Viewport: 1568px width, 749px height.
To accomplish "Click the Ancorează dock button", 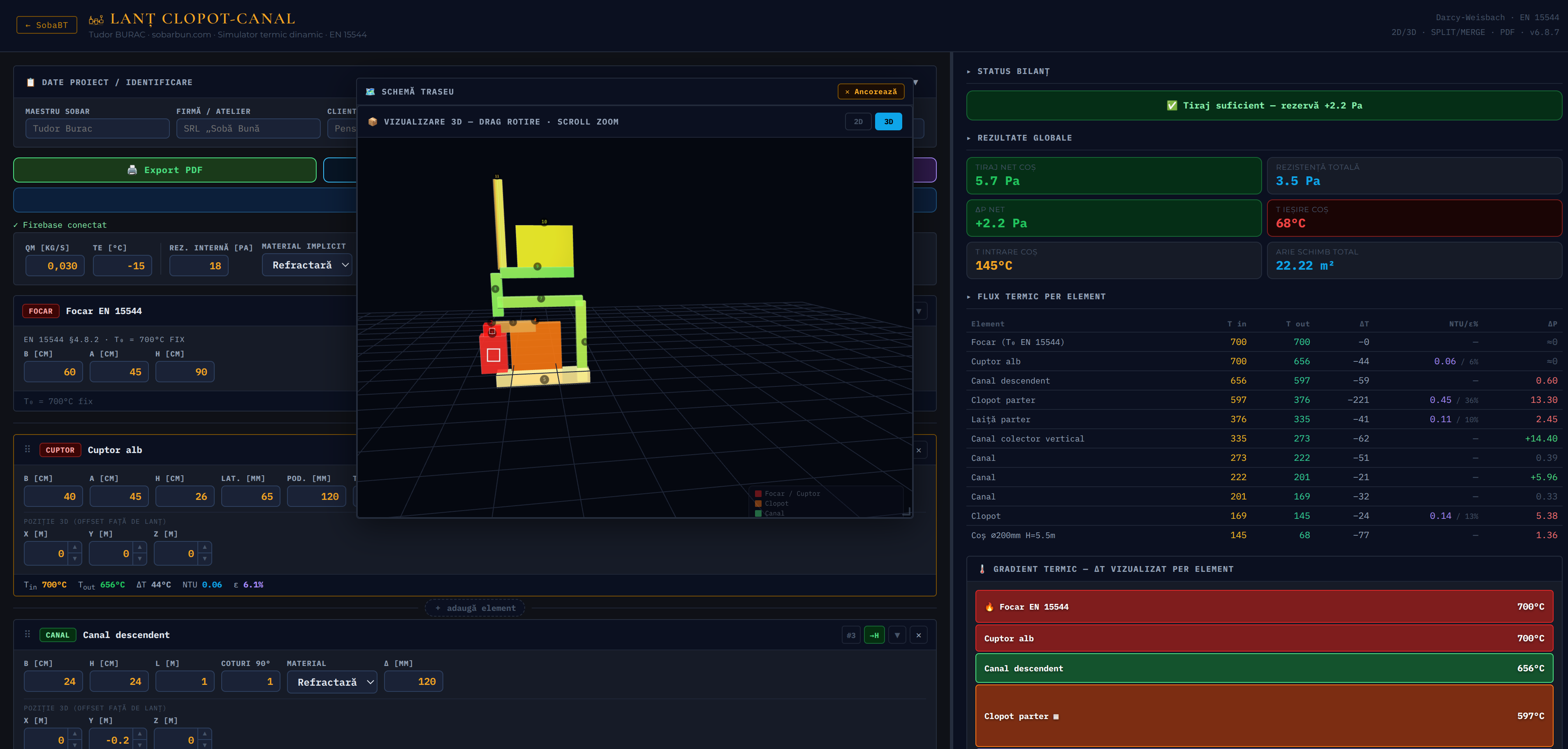I will coord(871,92).
